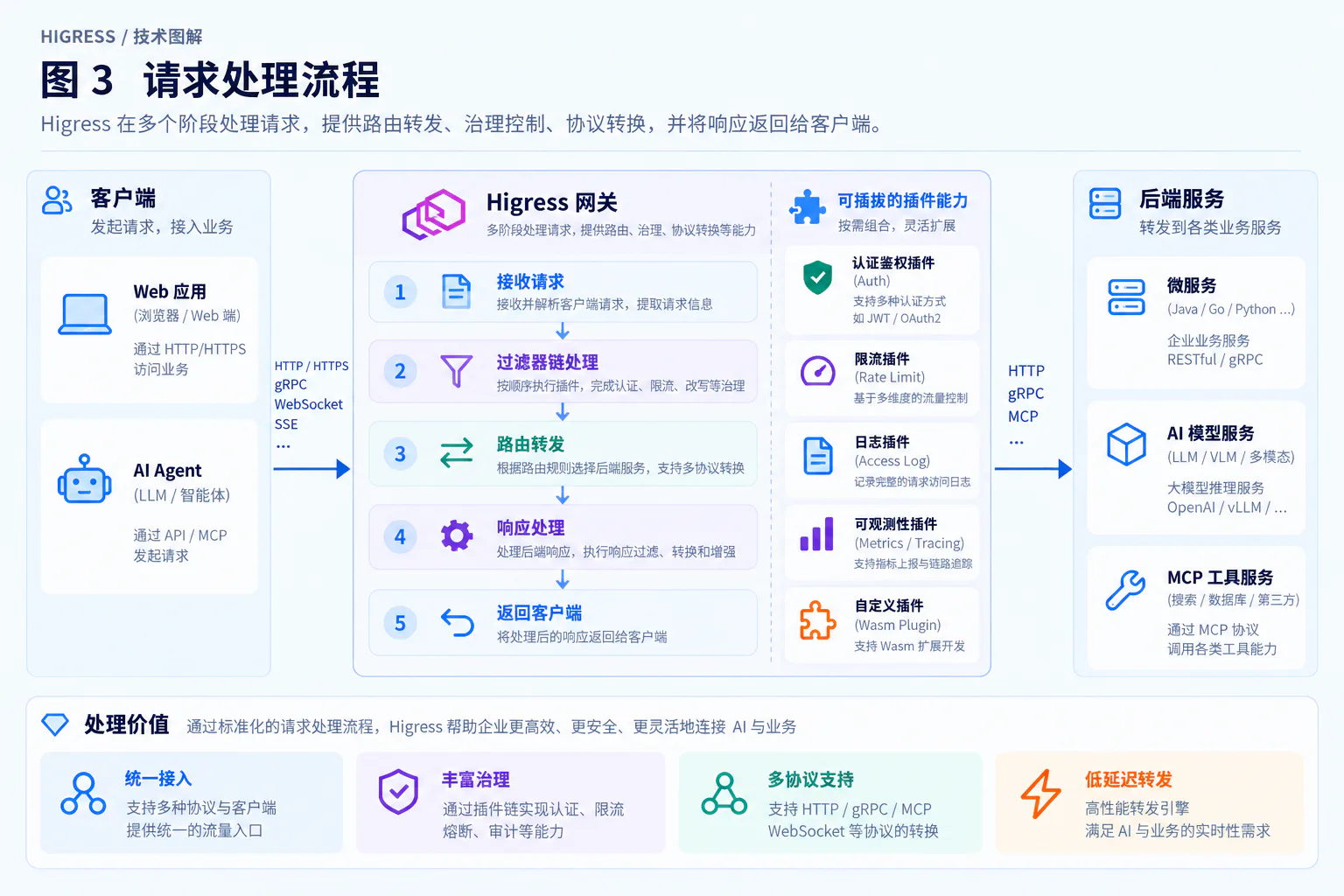The height and width of the screenshot is (896, 1344).
Task: Click the 微服务 title text
Action: [1192, 285]
